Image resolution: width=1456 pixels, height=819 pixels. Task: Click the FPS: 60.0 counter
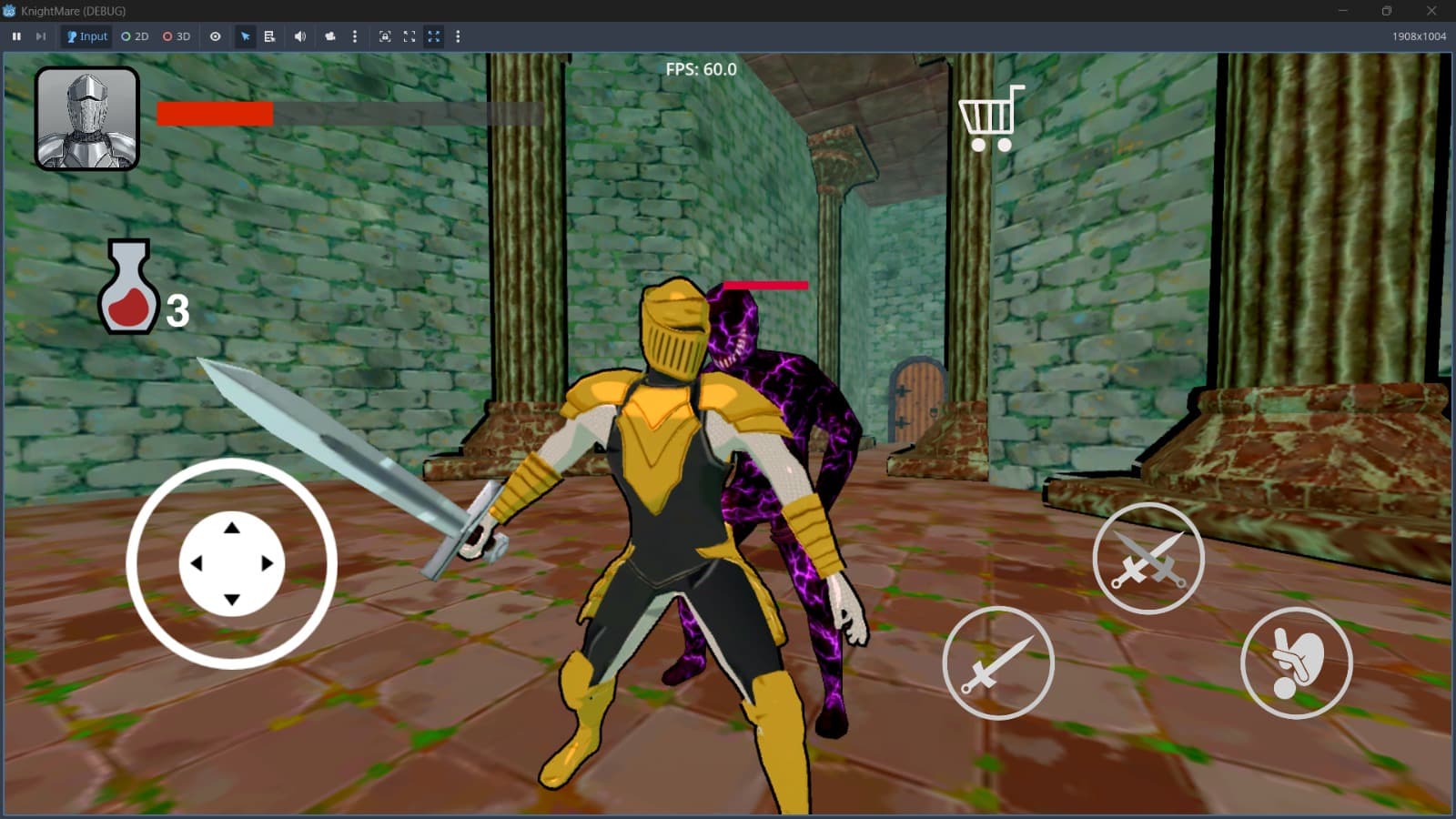pyautogui.click(x=701, y=69)
